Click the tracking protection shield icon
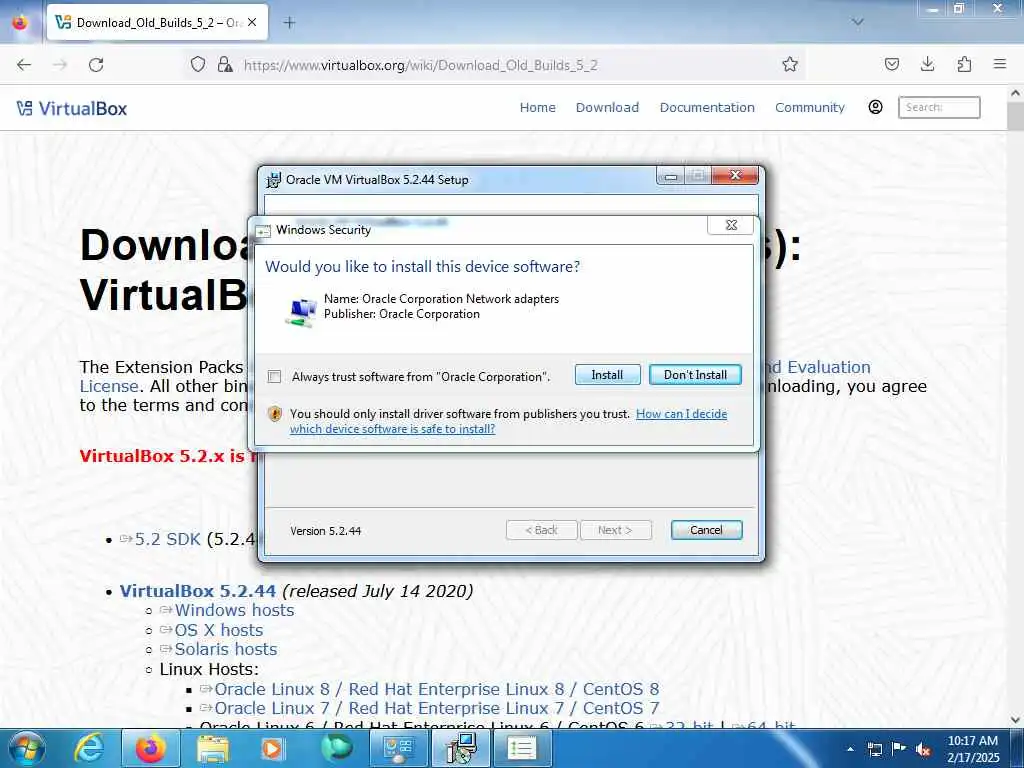Viewport: 1024px width, 768px height. pos(198,65)
